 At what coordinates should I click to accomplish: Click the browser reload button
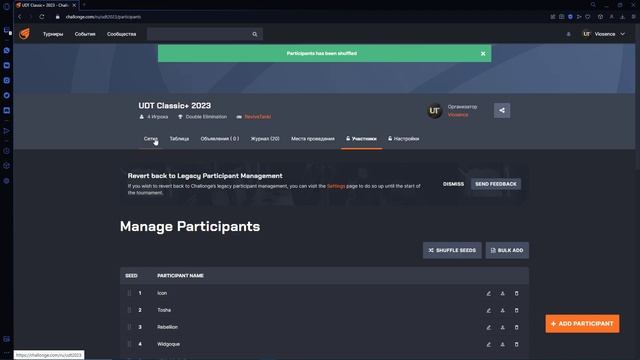(x=42, y=17)
